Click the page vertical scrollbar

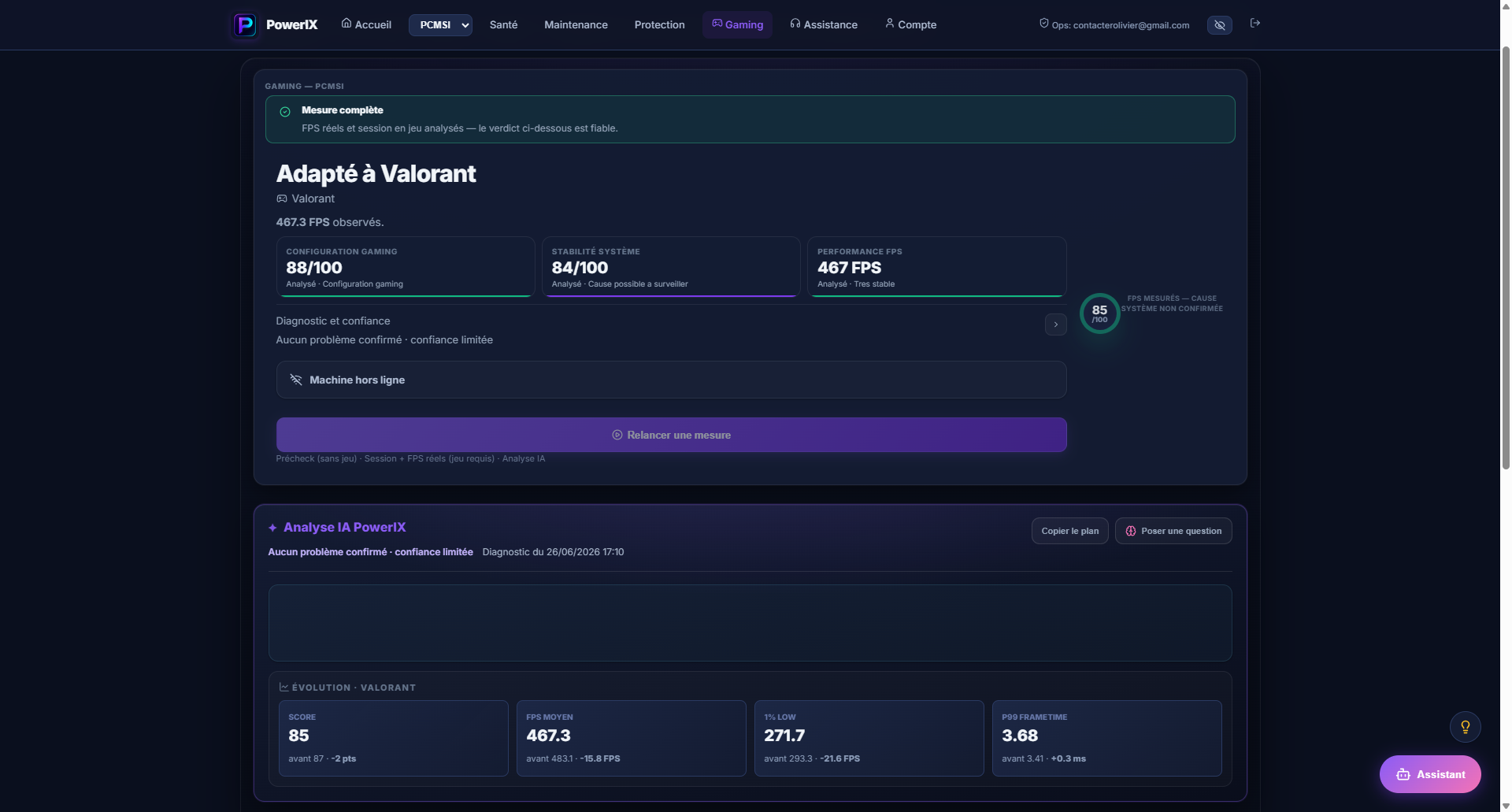[x=1506, y=260]
